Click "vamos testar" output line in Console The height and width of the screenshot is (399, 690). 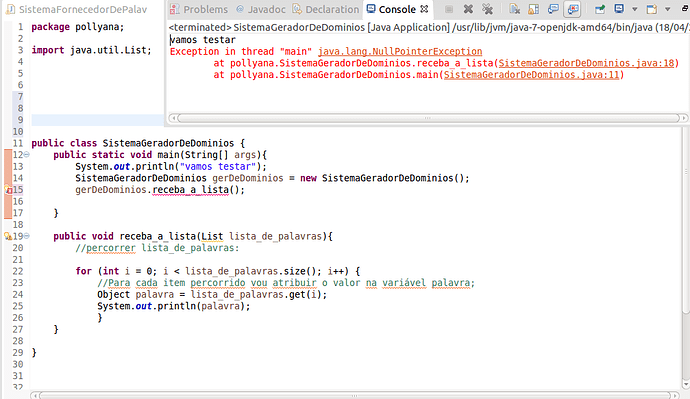pos(203,40)
